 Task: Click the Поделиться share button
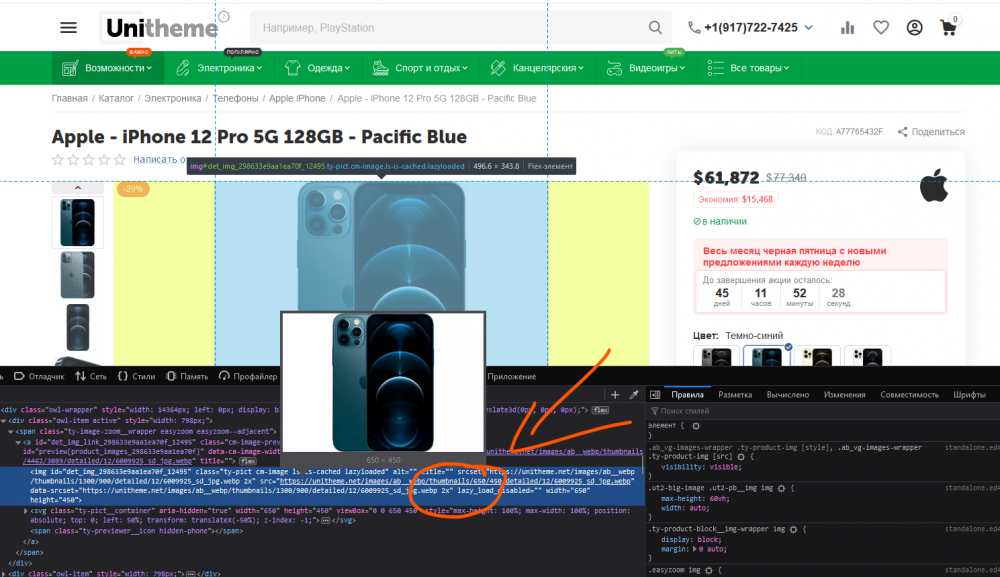[x=931, y=132]
